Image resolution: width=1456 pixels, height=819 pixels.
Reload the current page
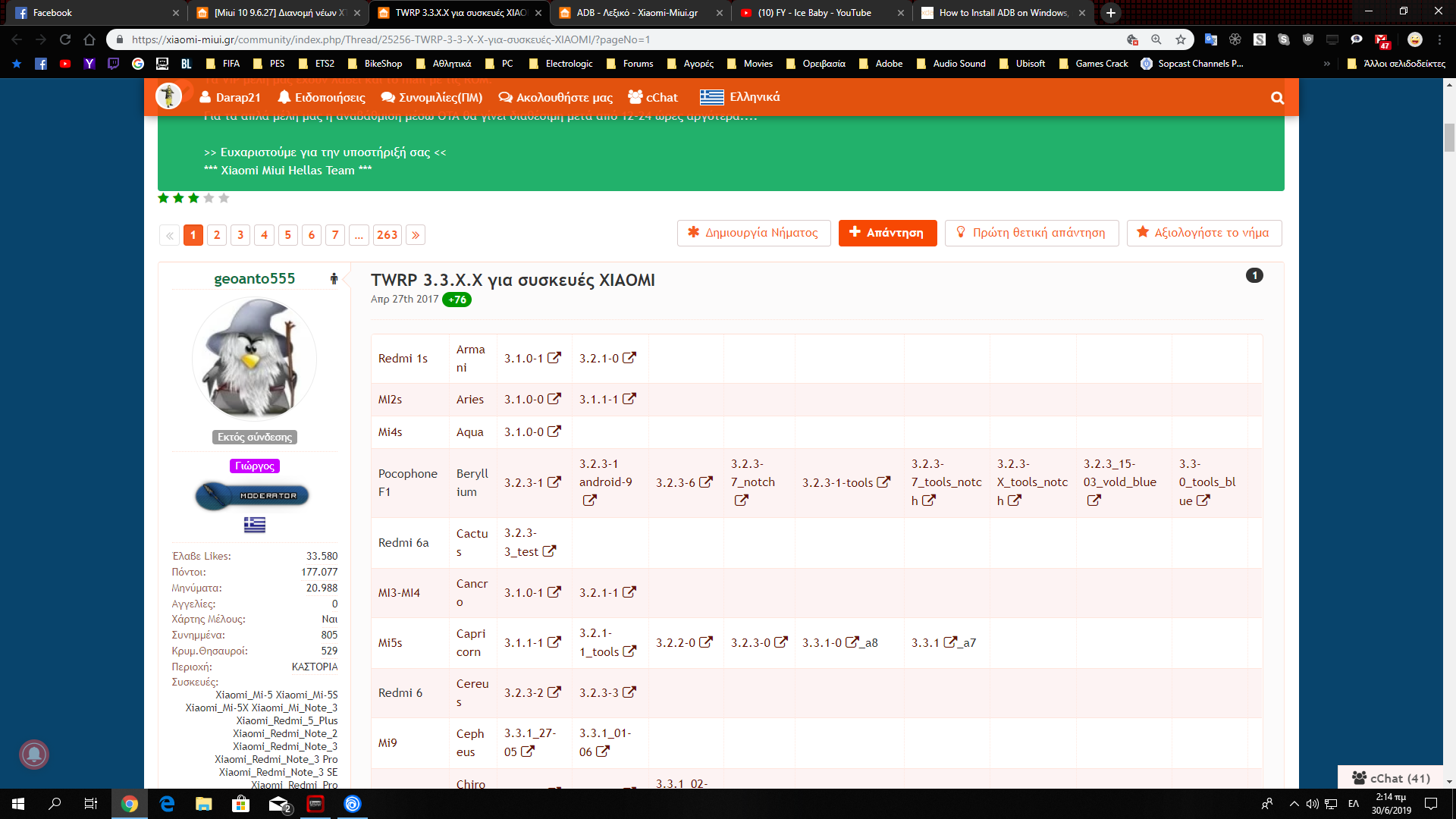(x=65, y=39)
